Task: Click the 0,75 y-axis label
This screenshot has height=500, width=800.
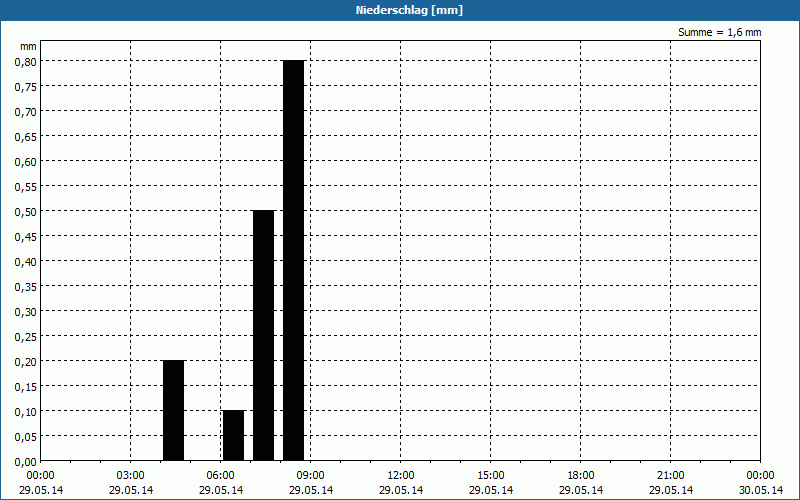Action: click(x=26, y=87)
